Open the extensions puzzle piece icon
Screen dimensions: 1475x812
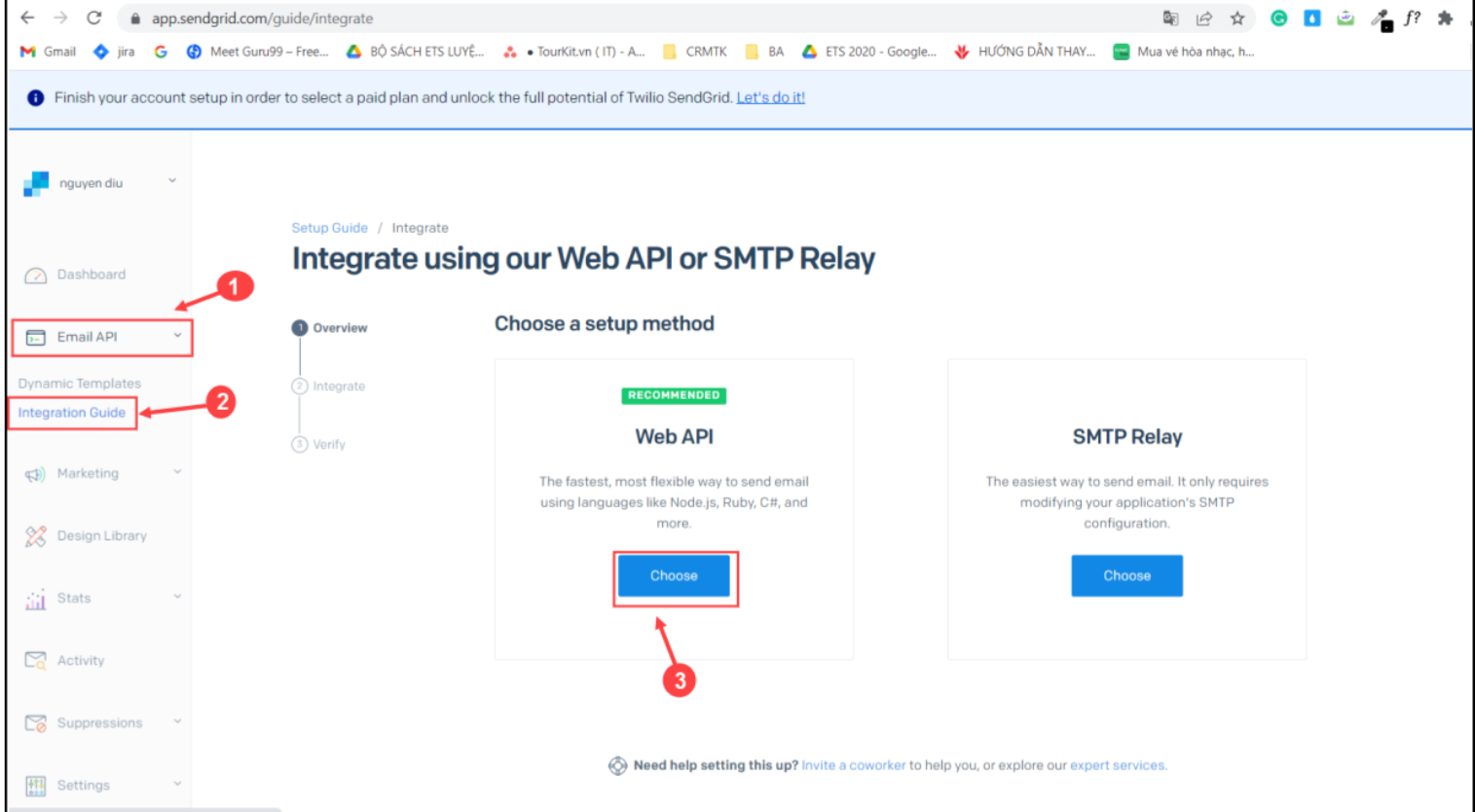tap(1445, 18)
